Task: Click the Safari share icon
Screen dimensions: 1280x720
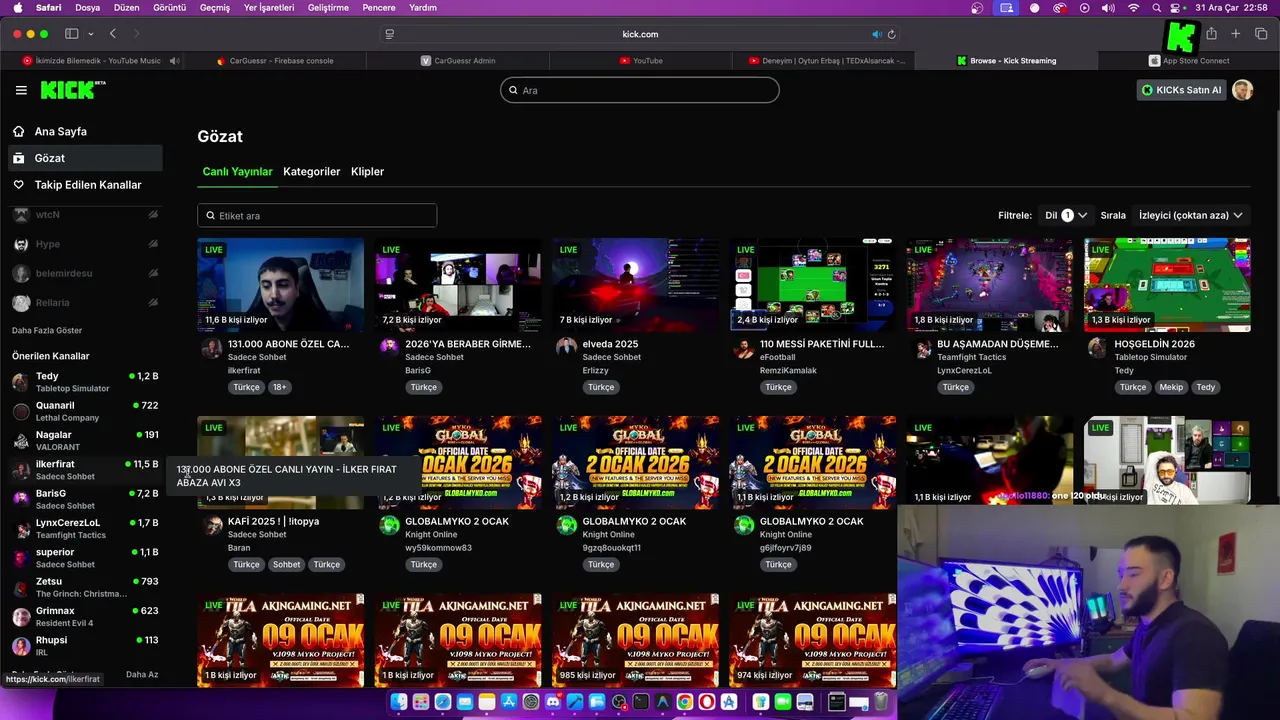Action: pyautogui.click(x=1211, y=34)
